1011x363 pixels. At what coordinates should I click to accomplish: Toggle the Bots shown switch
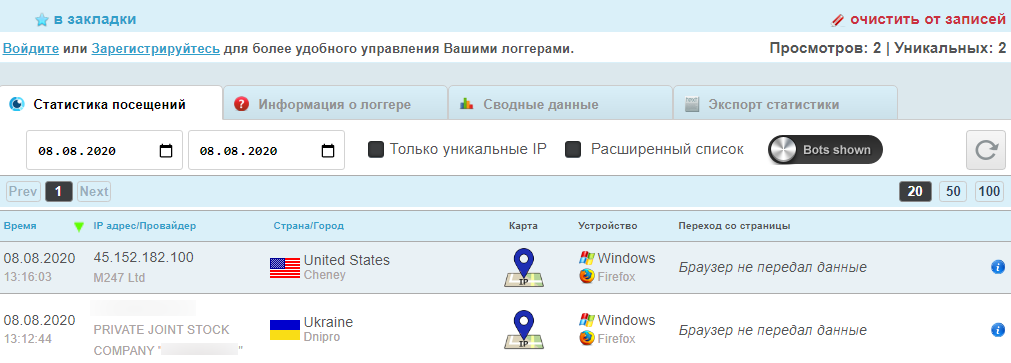[x=825, y=150]
